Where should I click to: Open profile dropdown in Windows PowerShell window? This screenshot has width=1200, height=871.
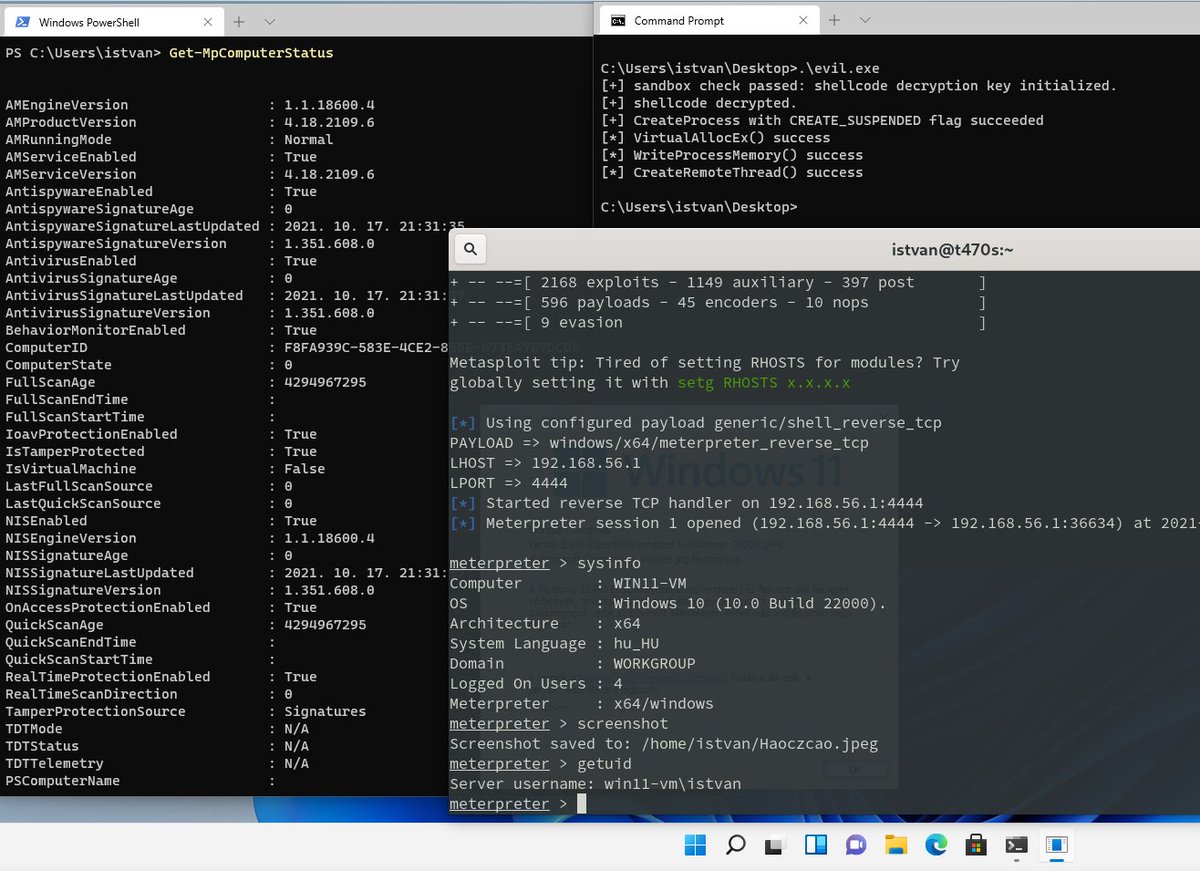(270, 21)
